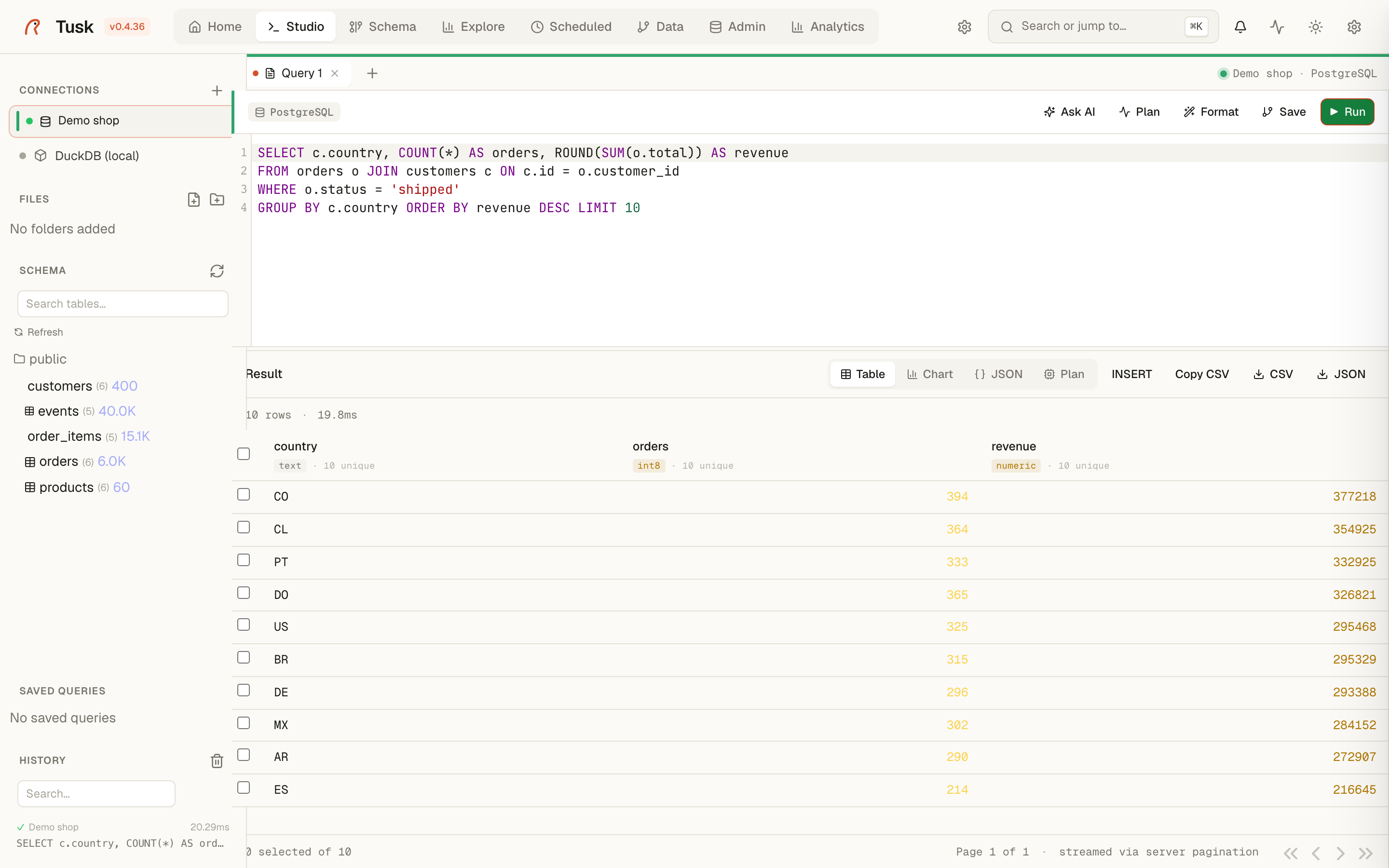1389x868 pixels.
Task: Add a new folder in Files section
Action: [x=217, y=199]
